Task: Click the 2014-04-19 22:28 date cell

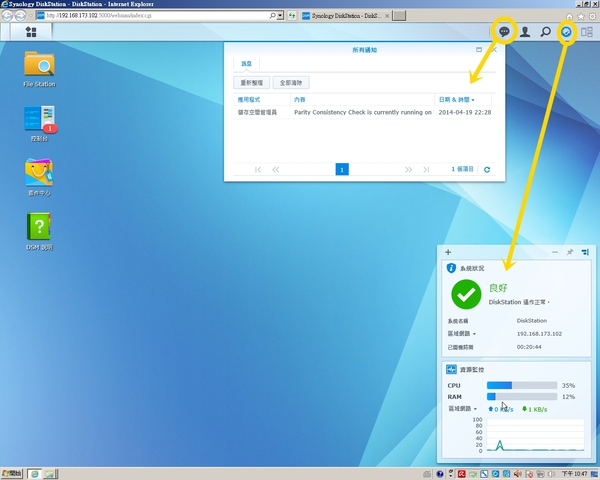Action: [465, 112]
